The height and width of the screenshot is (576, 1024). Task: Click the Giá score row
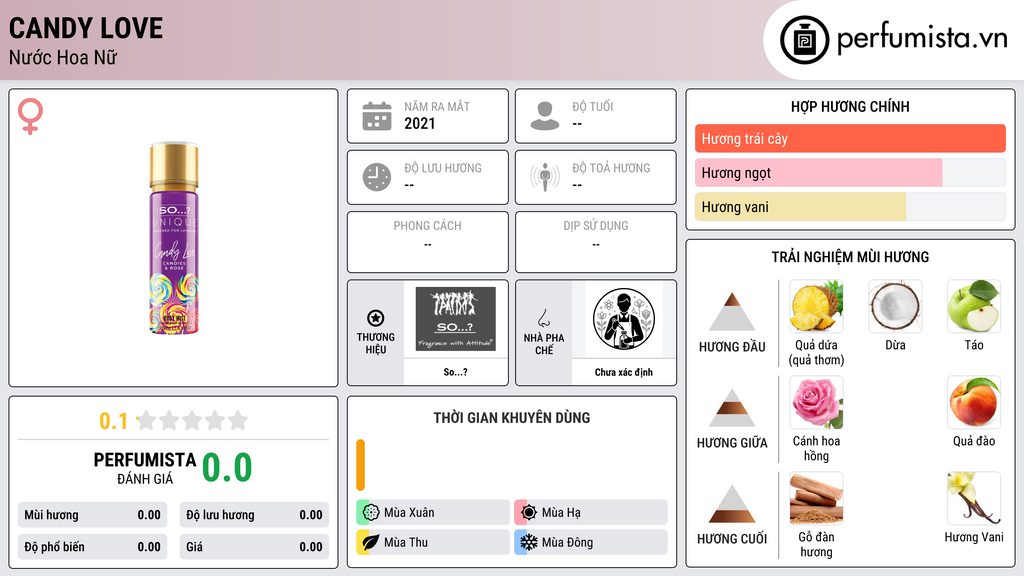[x=254, y=547]
